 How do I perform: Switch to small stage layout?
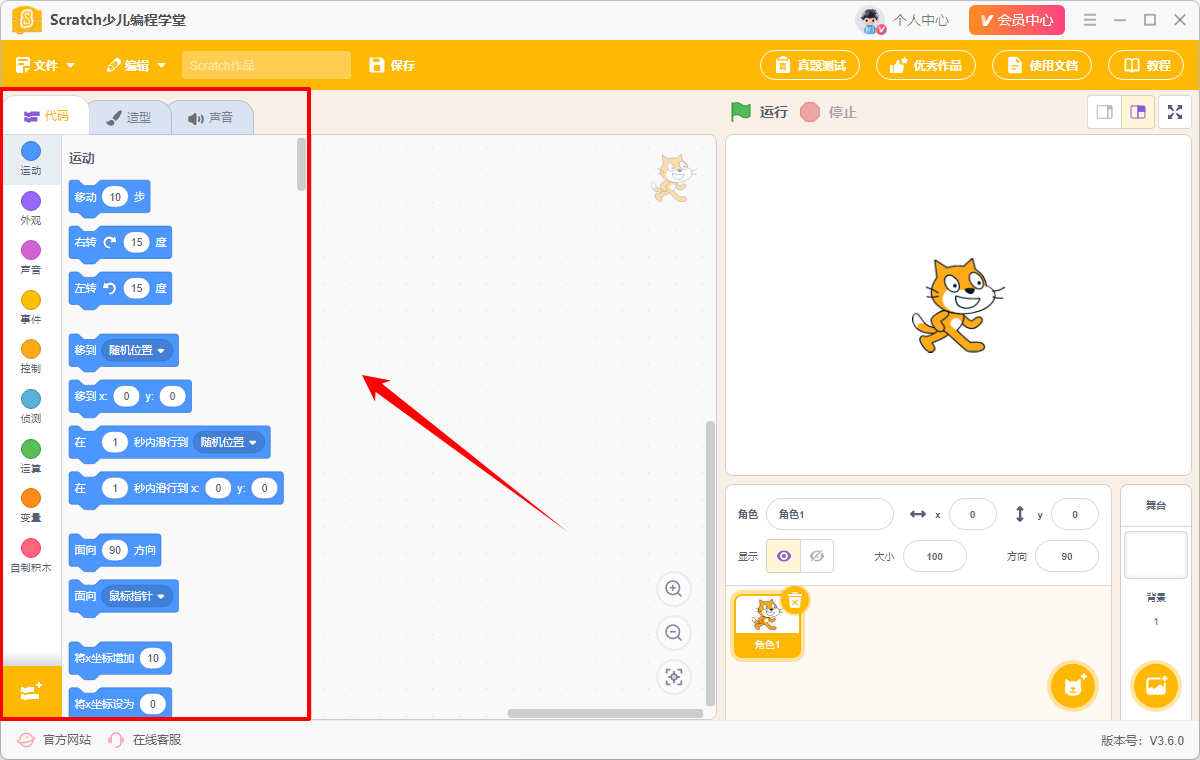[x=1105, y=112]
